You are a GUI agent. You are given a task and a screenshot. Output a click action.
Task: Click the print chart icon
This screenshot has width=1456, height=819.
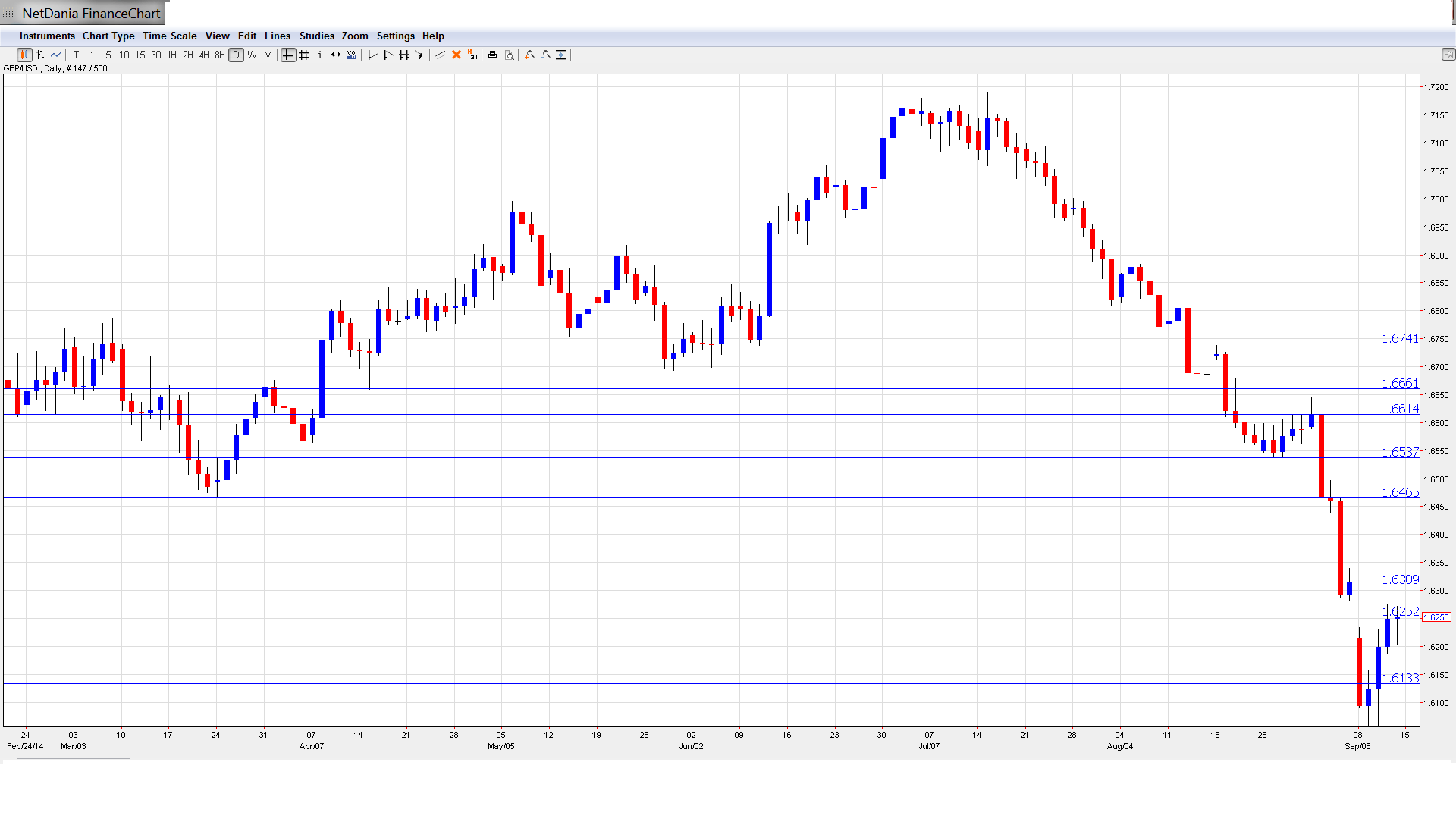click(493, 55)
